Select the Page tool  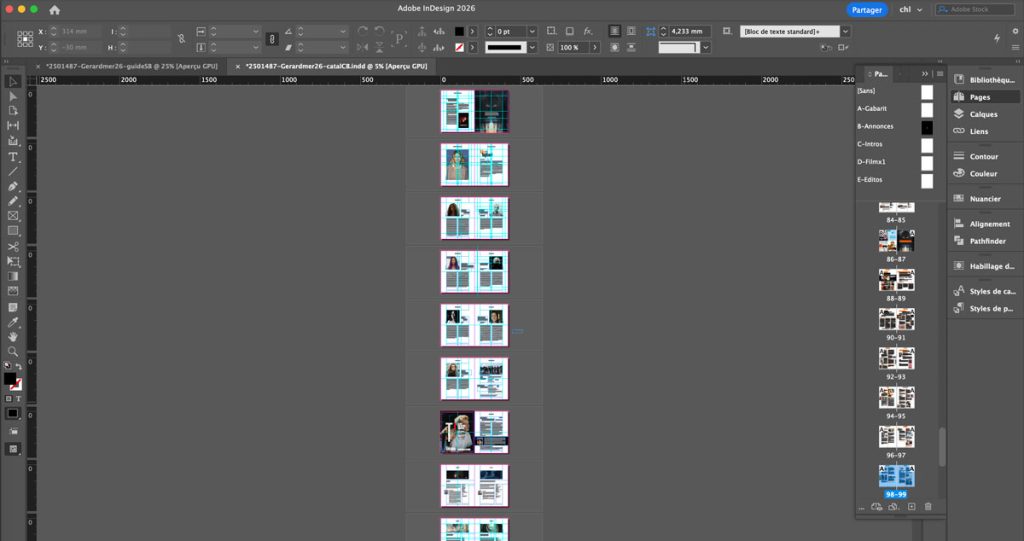(x=12, y=110)
